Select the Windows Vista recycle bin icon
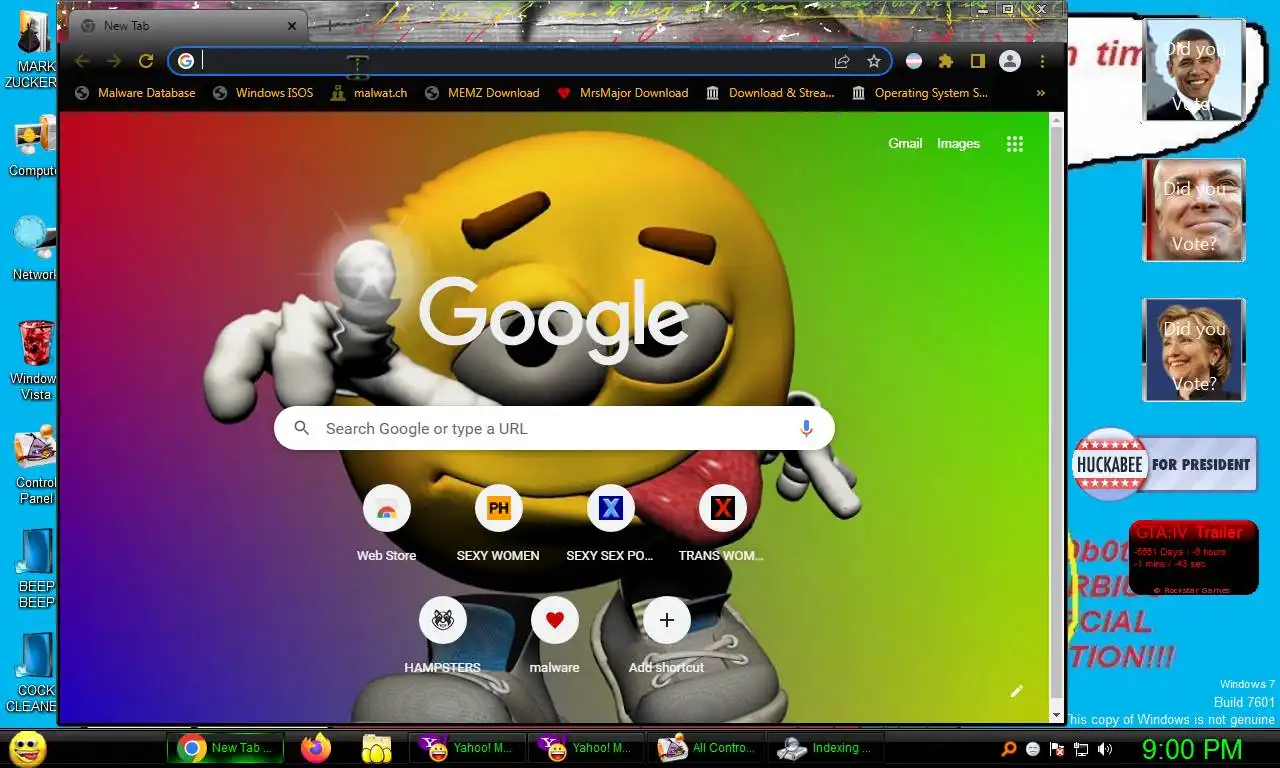This screenshot has height=768, width=1280. [x=36, y=360]
